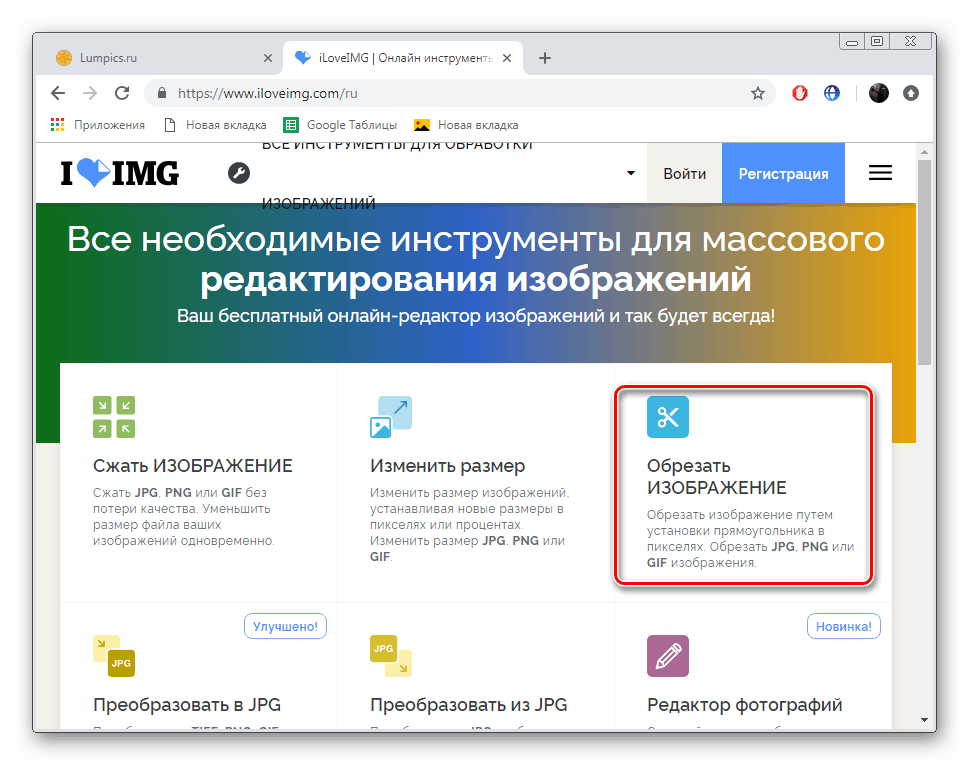
Task: Open a new browser tab
Action: pyautogui.click(x=544, y=58)
